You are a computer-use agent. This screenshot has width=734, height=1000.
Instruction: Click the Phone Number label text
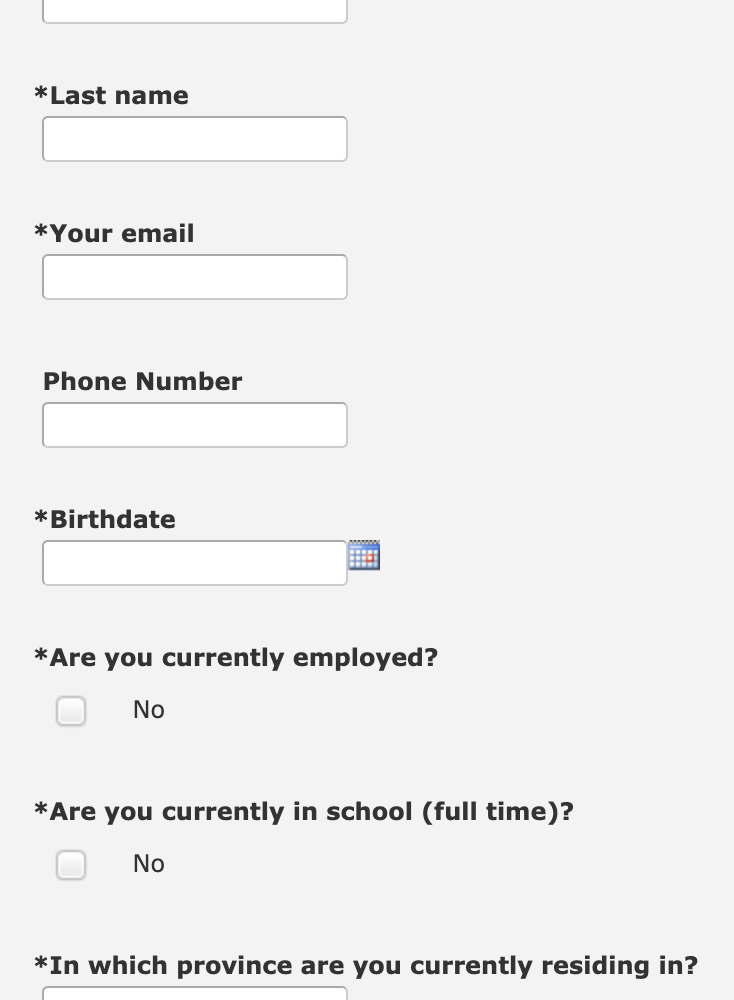click(142, 381)
